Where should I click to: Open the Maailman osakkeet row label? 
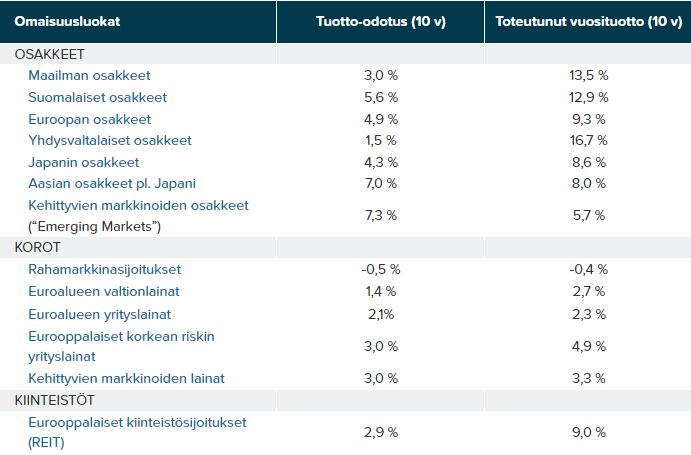(x=90, y=75)
